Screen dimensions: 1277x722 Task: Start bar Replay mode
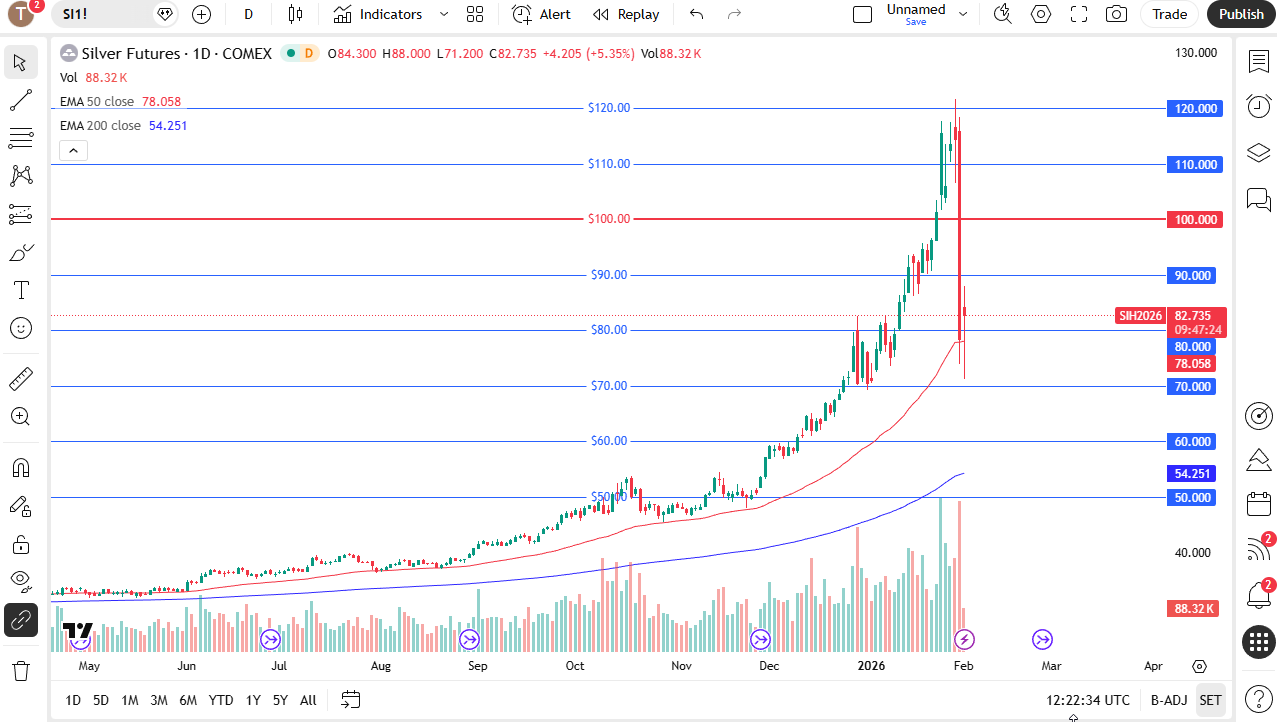(626, 14)
